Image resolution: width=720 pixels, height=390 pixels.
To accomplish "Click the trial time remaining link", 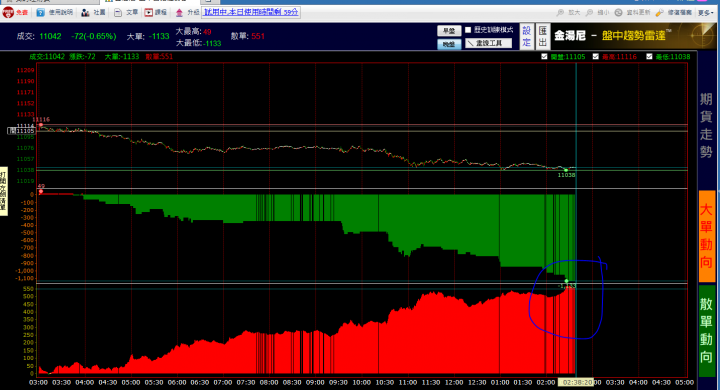I will click(x=251, y=12).
